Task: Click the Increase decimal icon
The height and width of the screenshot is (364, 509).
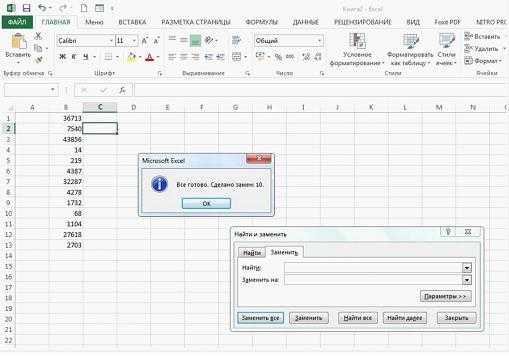Action: 306,57
